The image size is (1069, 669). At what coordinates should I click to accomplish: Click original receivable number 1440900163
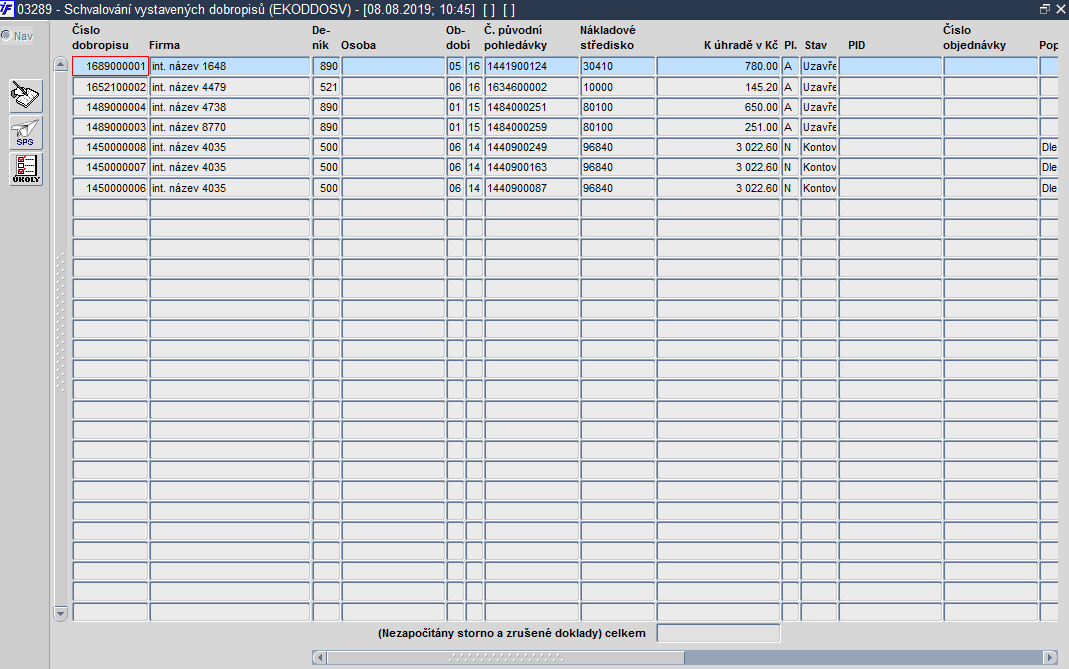pos(532,167)
